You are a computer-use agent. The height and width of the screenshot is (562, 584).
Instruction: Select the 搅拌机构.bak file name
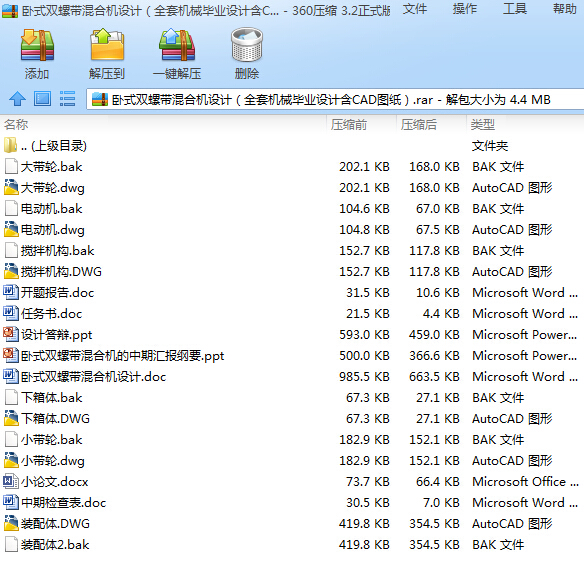point(57,251)
